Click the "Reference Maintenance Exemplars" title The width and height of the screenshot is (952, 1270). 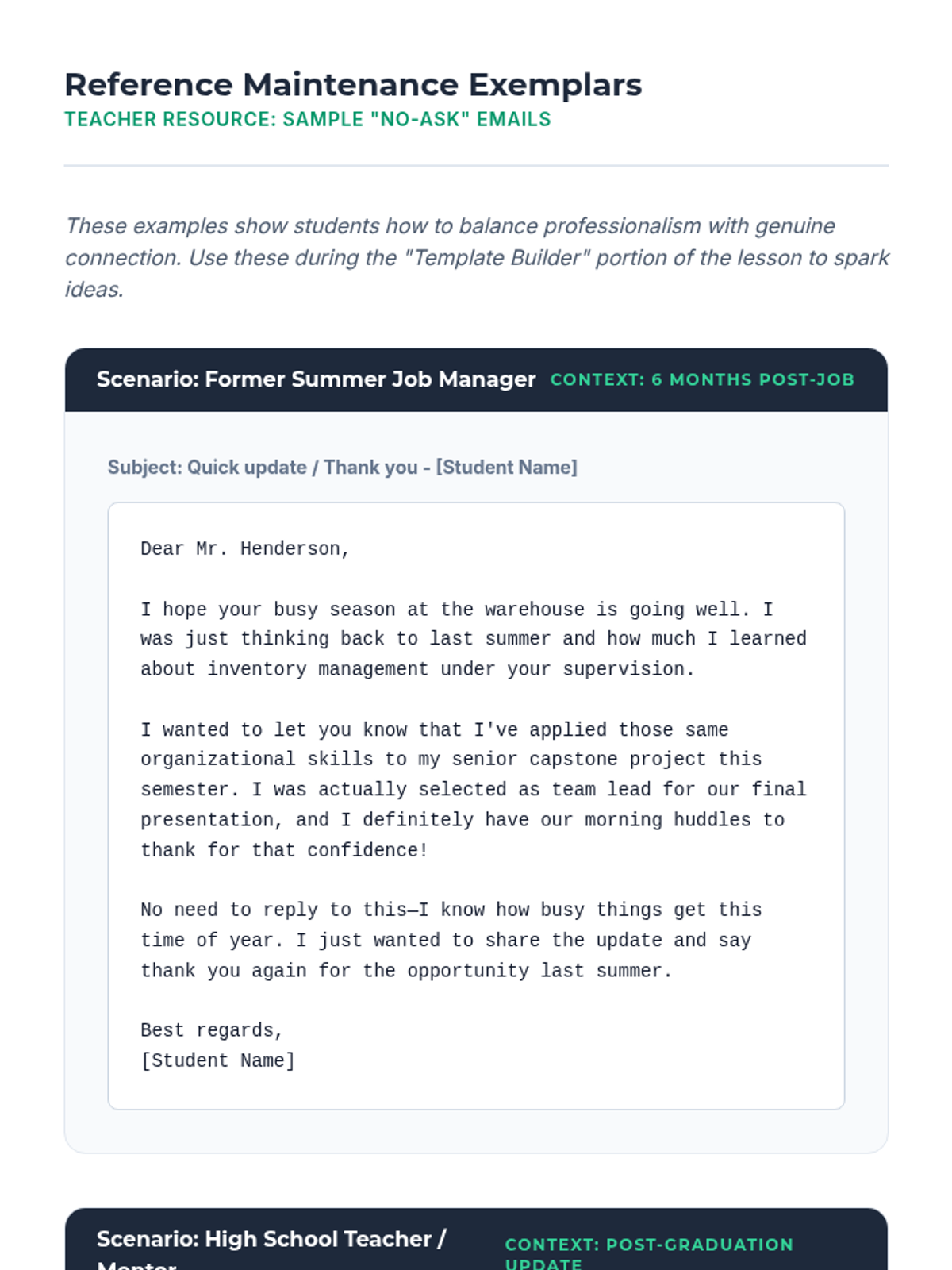(x=352, y=85)
